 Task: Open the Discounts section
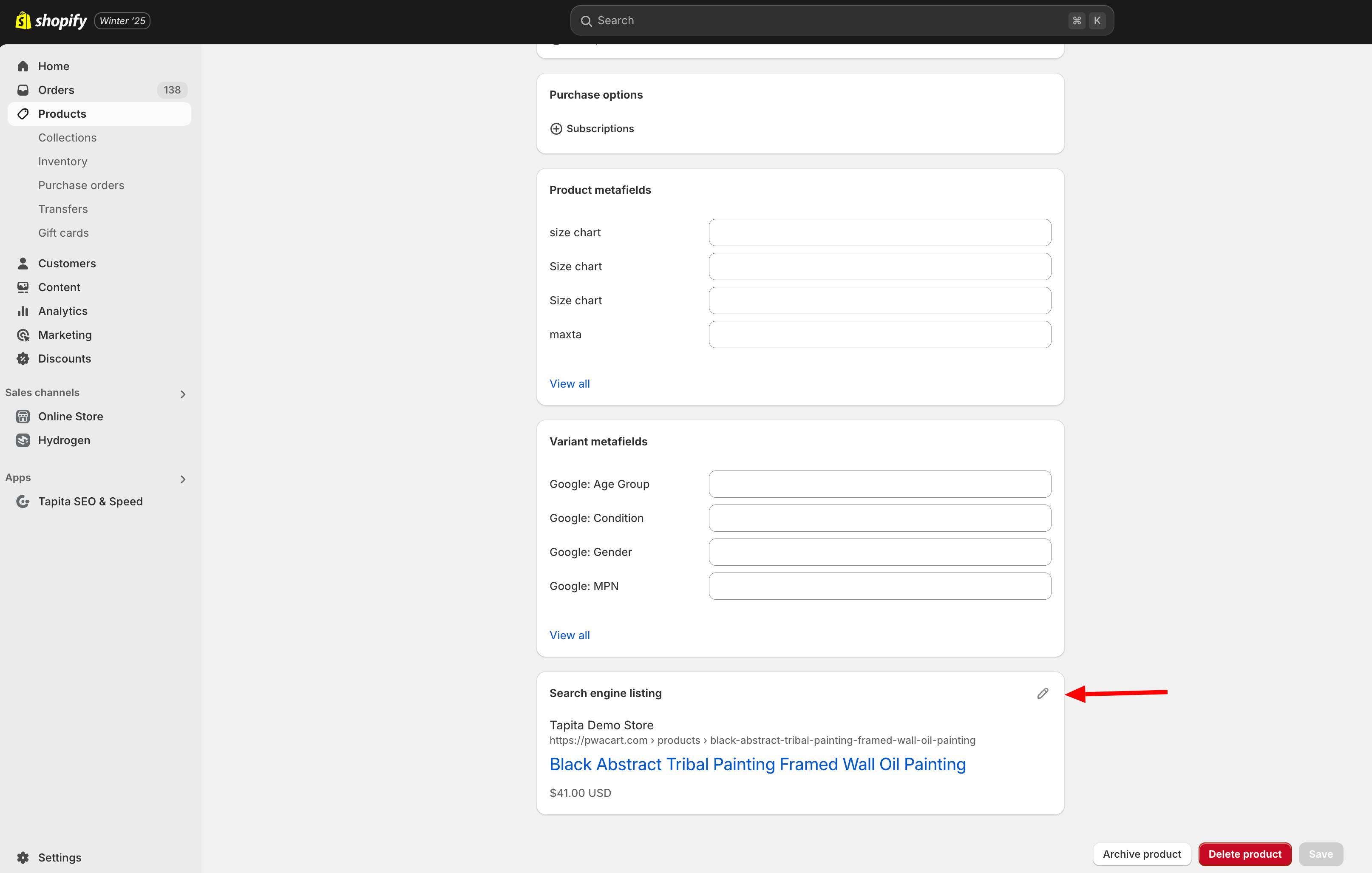(x=64, y=358)
